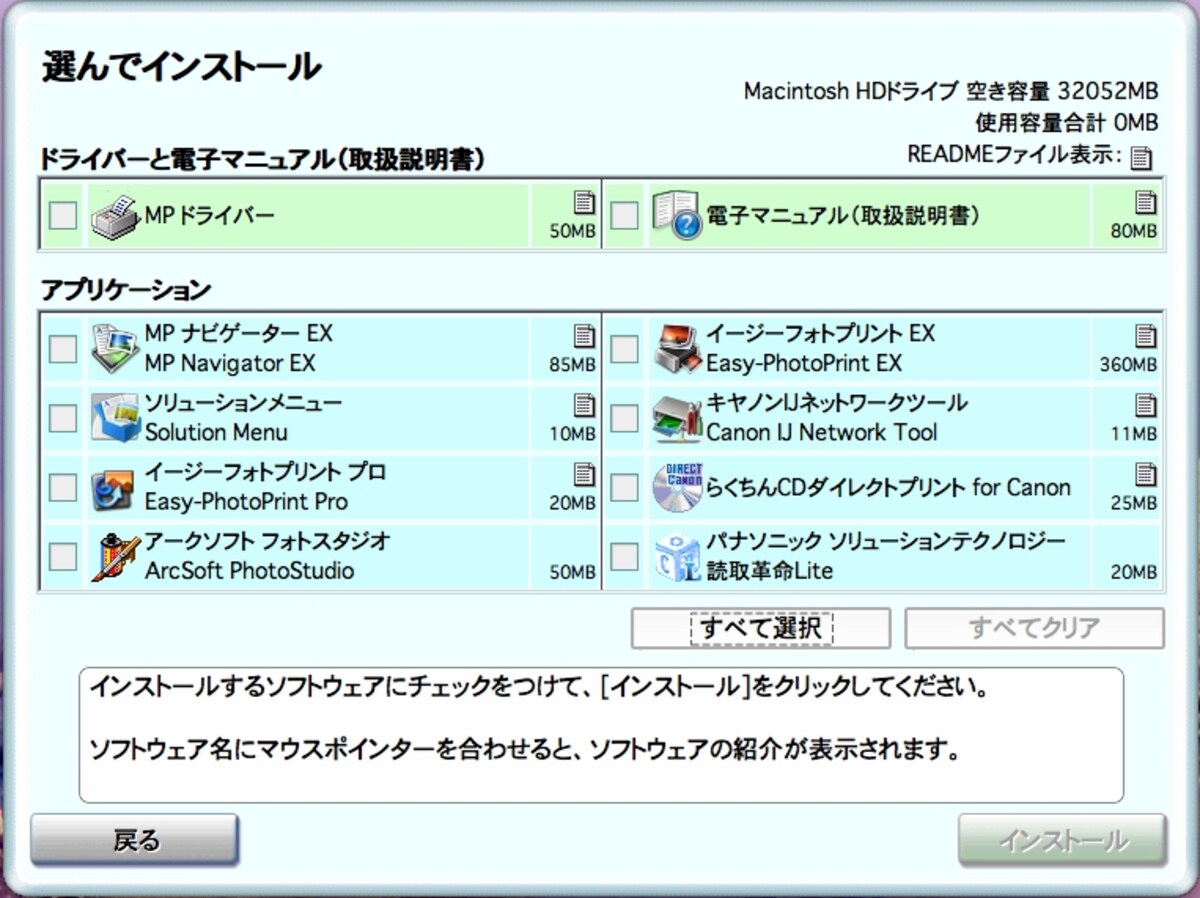This screenshot has height=898, width=1200.
Task: Click the 戻る button
Action: tap(135, 840)
